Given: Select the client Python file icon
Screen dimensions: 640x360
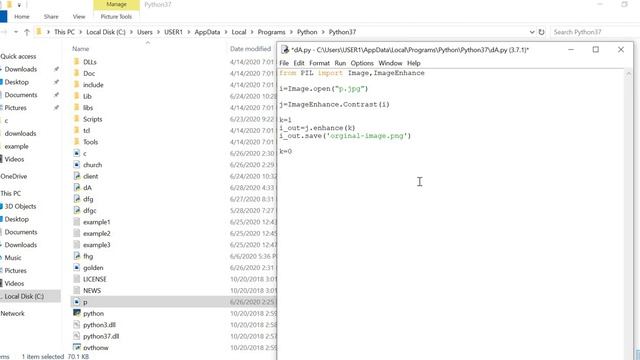Looking at the screenshot, I should 76,176.
